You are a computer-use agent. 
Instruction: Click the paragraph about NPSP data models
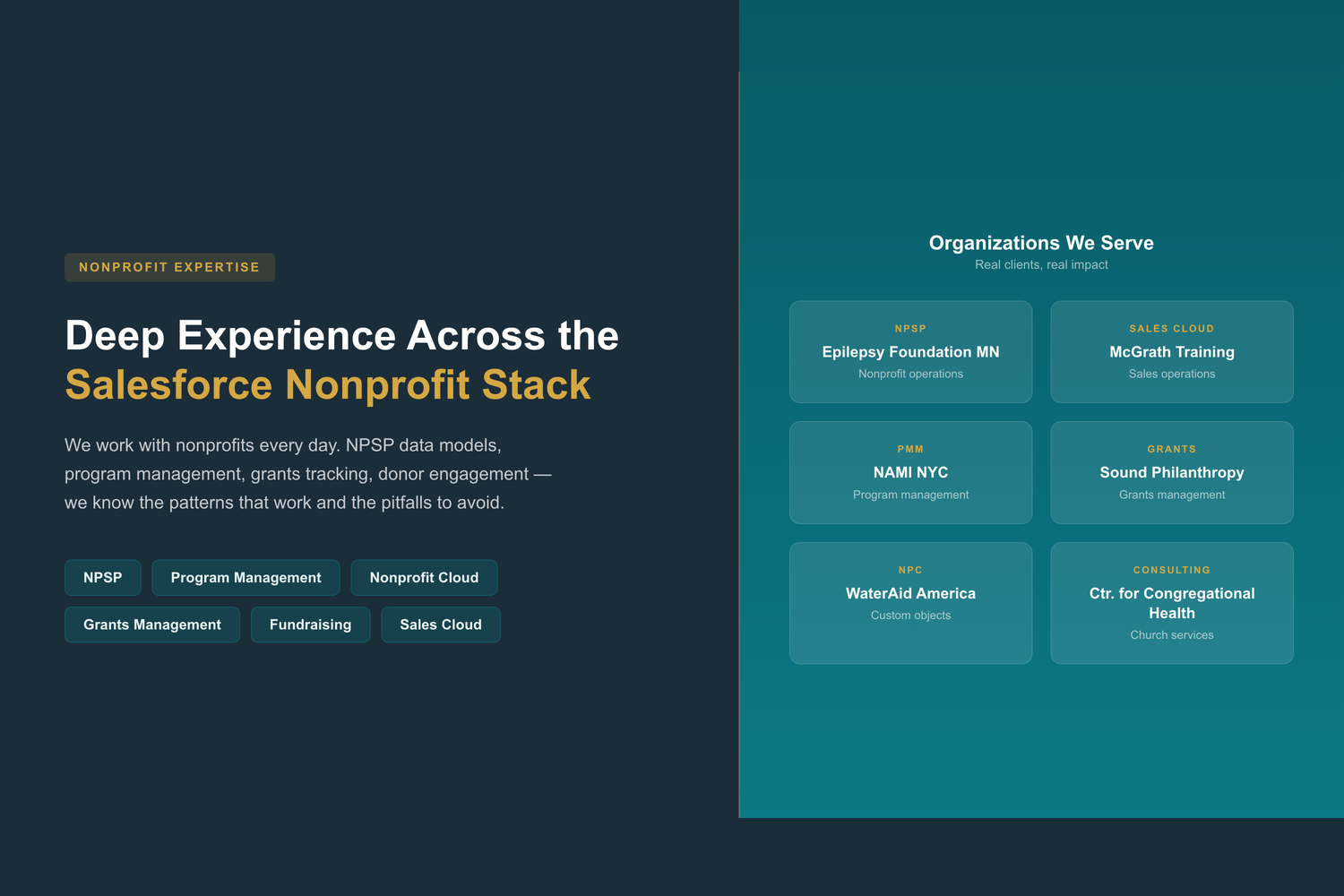click(x=307, y=474)
